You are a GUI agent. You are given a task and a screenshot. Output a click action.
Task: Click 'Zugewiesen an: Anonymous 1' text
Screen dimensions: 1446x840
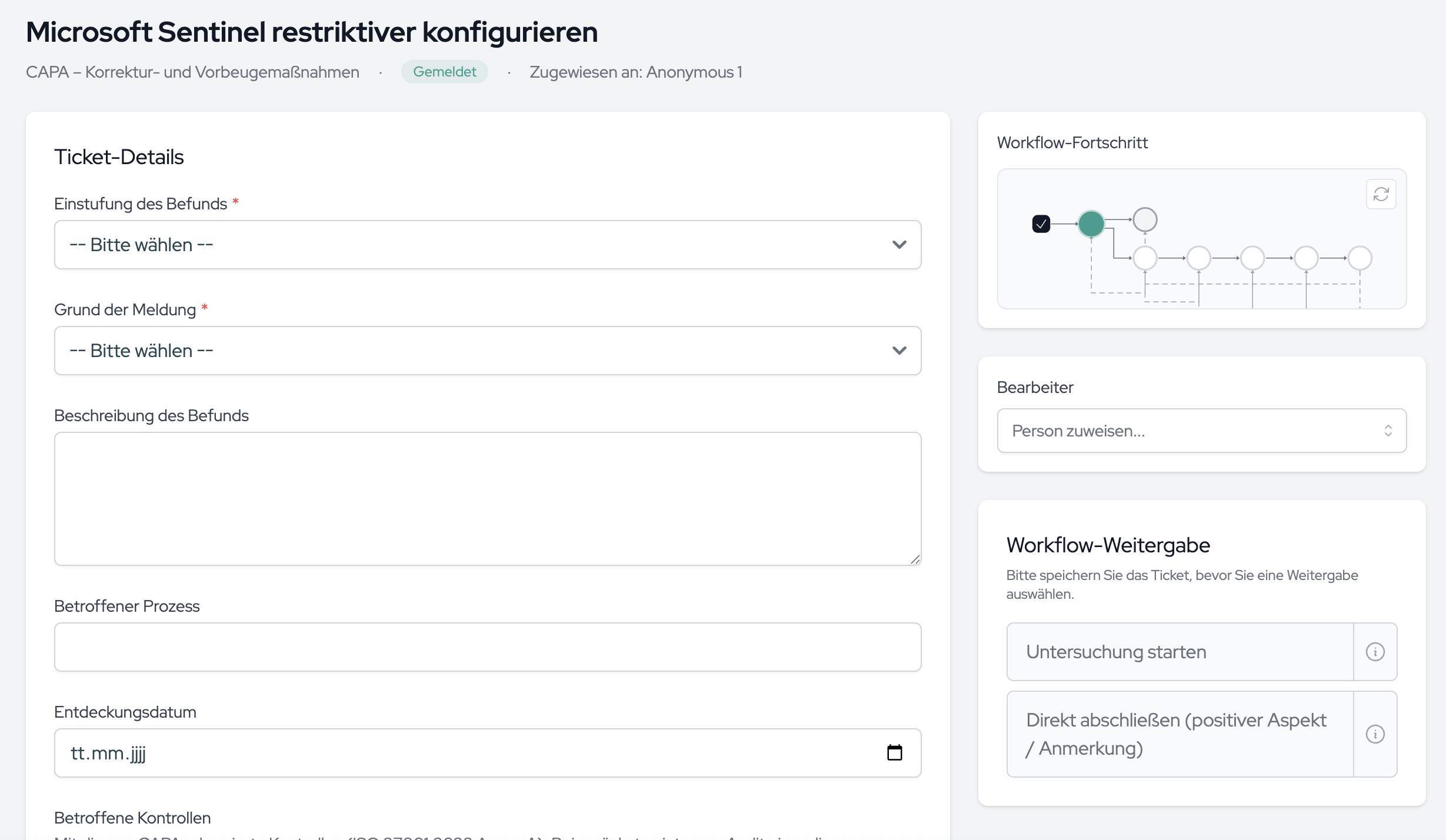[x=635, y=72]
